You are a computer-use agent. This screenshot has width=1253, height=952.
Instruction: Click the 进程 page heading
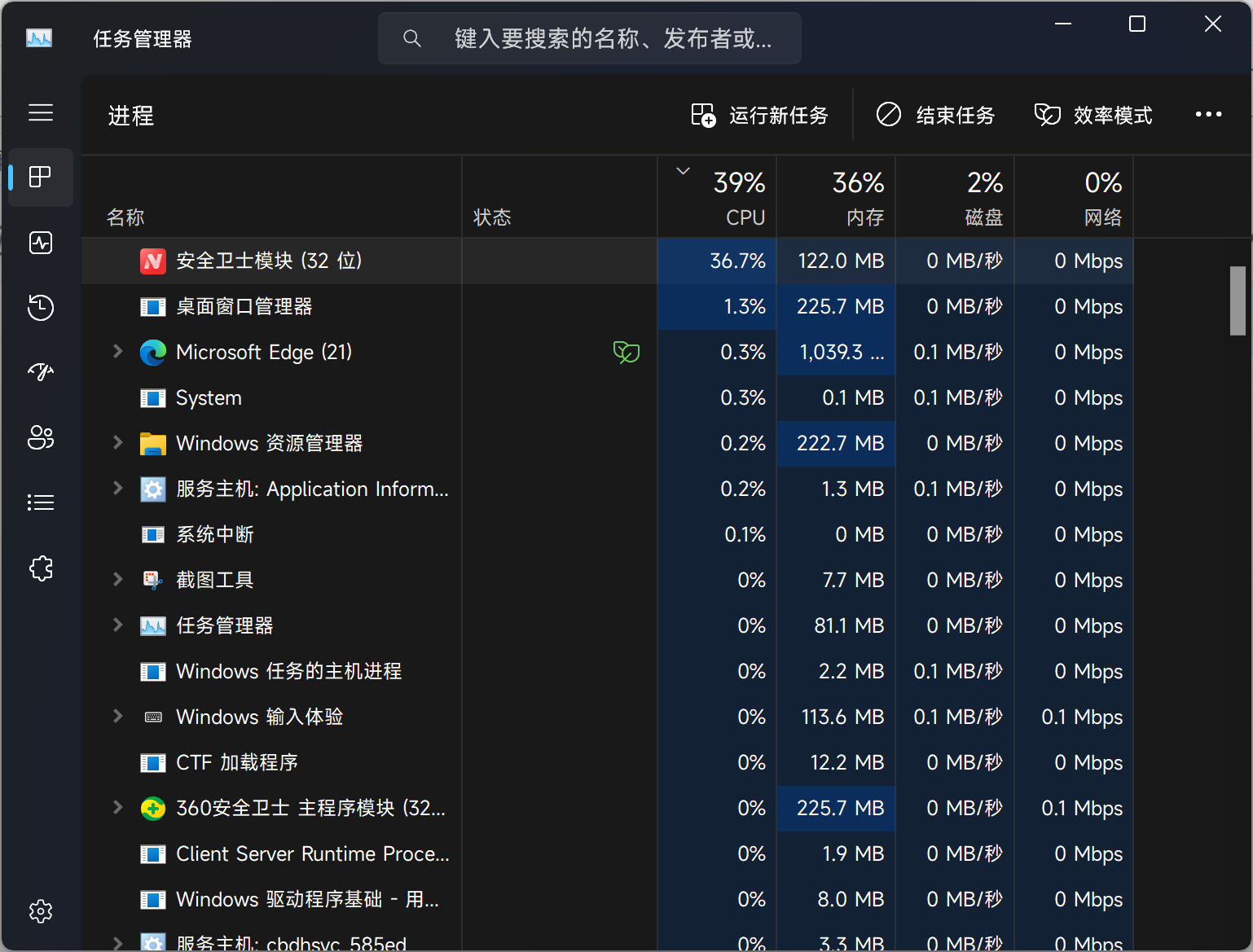pos(131,116)
